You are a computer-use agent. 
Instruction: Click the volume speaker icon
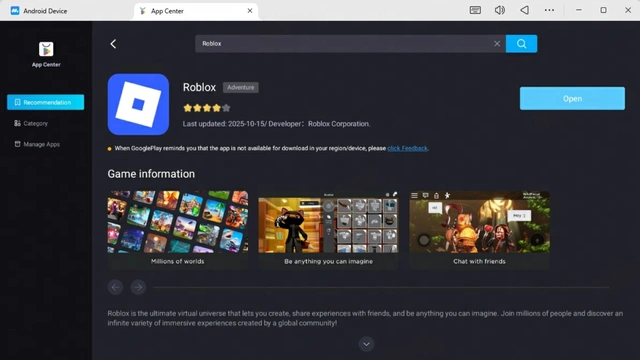point(500,10)
